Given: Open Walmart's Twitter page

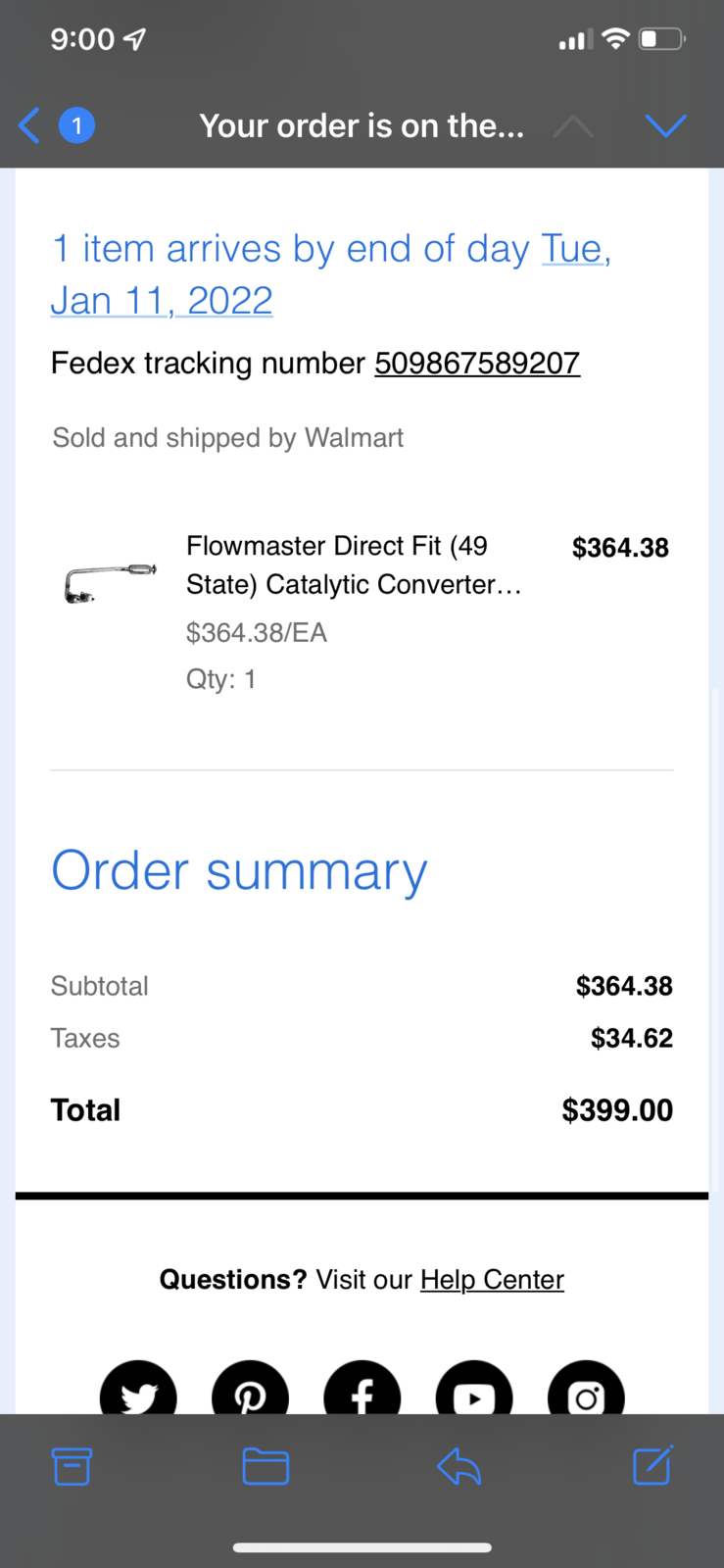Looking at the screenshot, I should coord(138,1392).
